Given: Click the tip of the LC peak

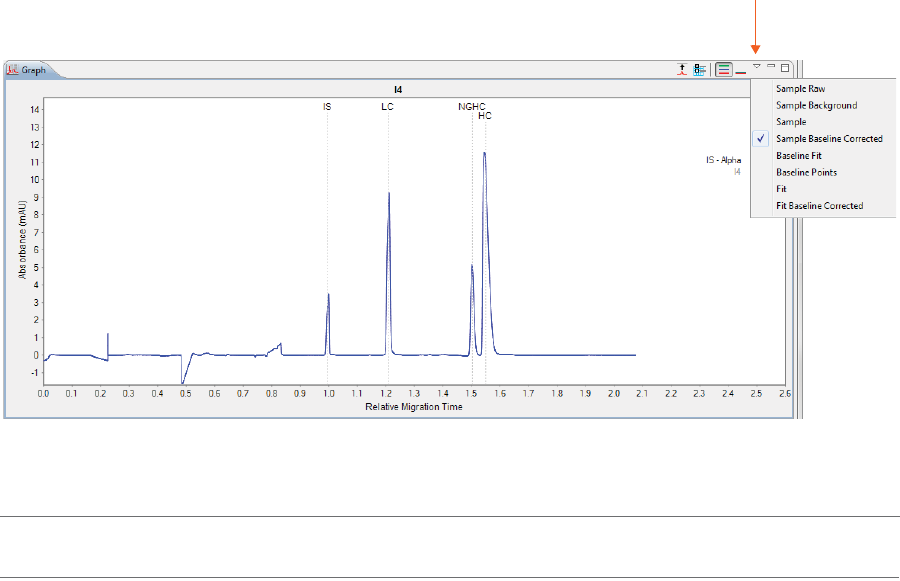Looking at the screenshot, I should [x=389, y=193].
